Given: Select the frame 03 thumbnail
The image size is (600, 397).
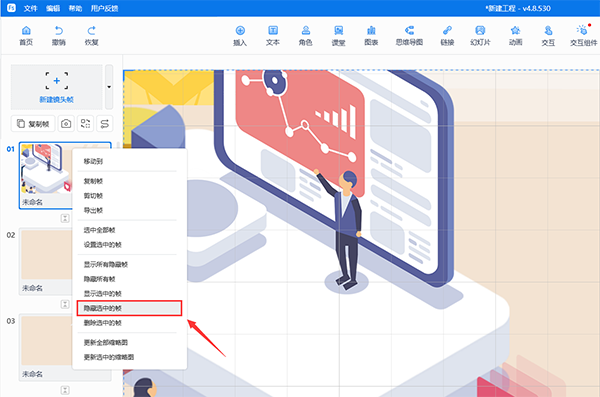Looking at the screenshot, I should click(47, 347).
